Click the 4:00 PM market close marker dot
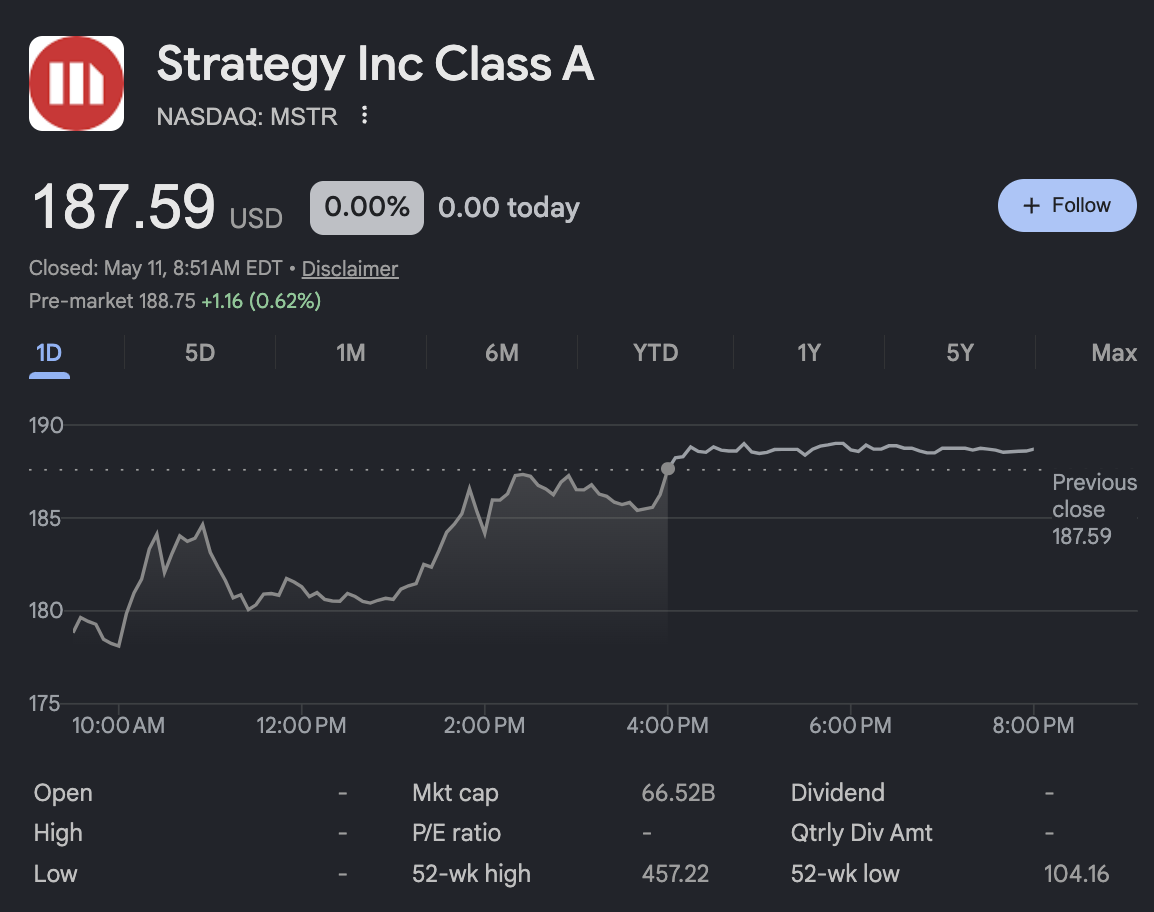The height and width of the screenshot is (912, 1154). pyautogui.click(x=668, y=469)
